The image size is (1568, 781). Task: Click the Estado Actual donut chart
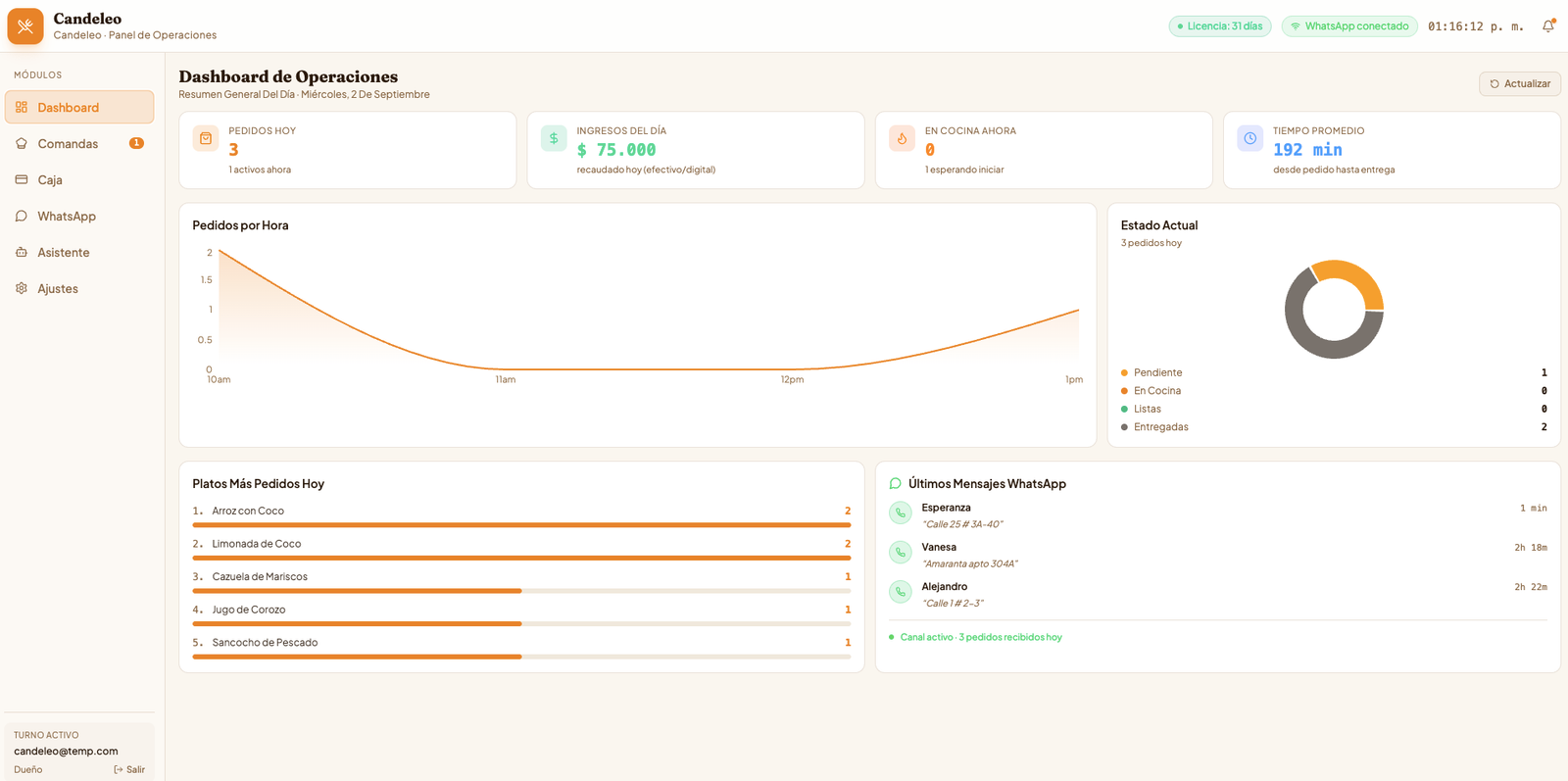1334,310
